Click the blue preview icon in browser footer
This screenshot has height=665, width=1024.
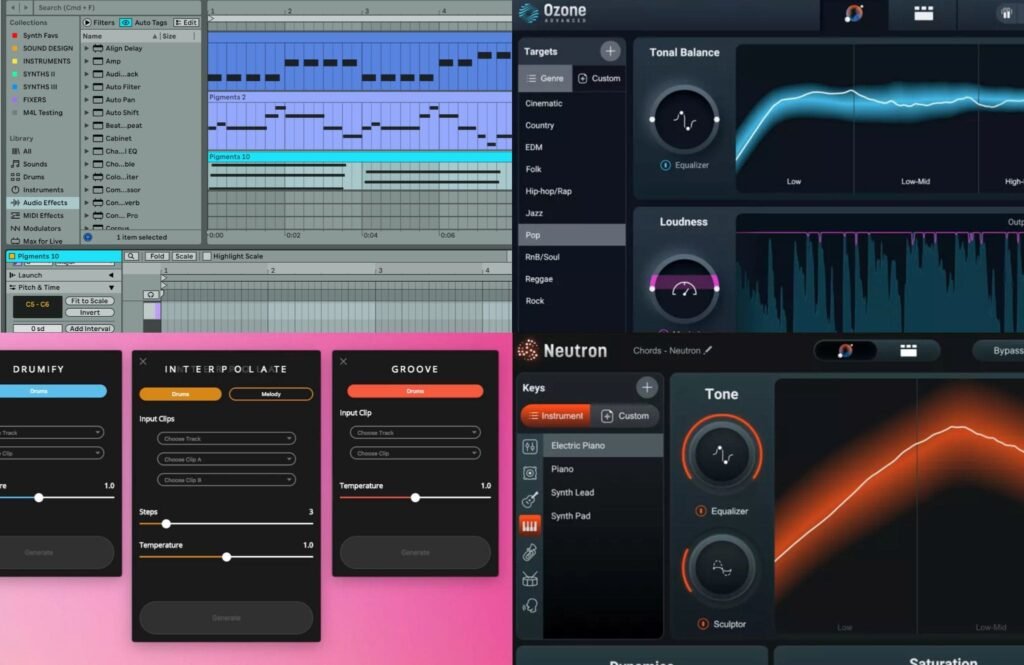pyautogui.click(x=88, y=237)
